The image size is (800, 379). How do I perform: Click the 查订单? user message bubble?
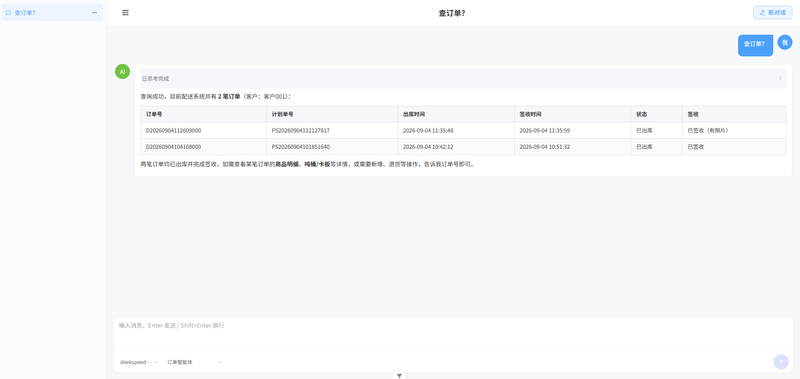coord(755,45)
